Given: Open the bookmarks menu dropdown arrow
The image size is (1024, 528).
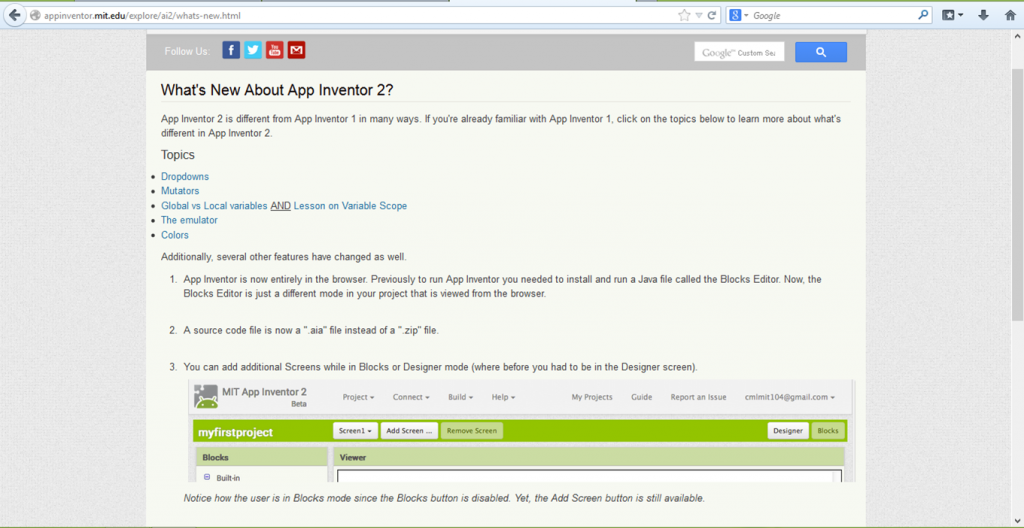Looking at the screenshot, I should 961,15.
